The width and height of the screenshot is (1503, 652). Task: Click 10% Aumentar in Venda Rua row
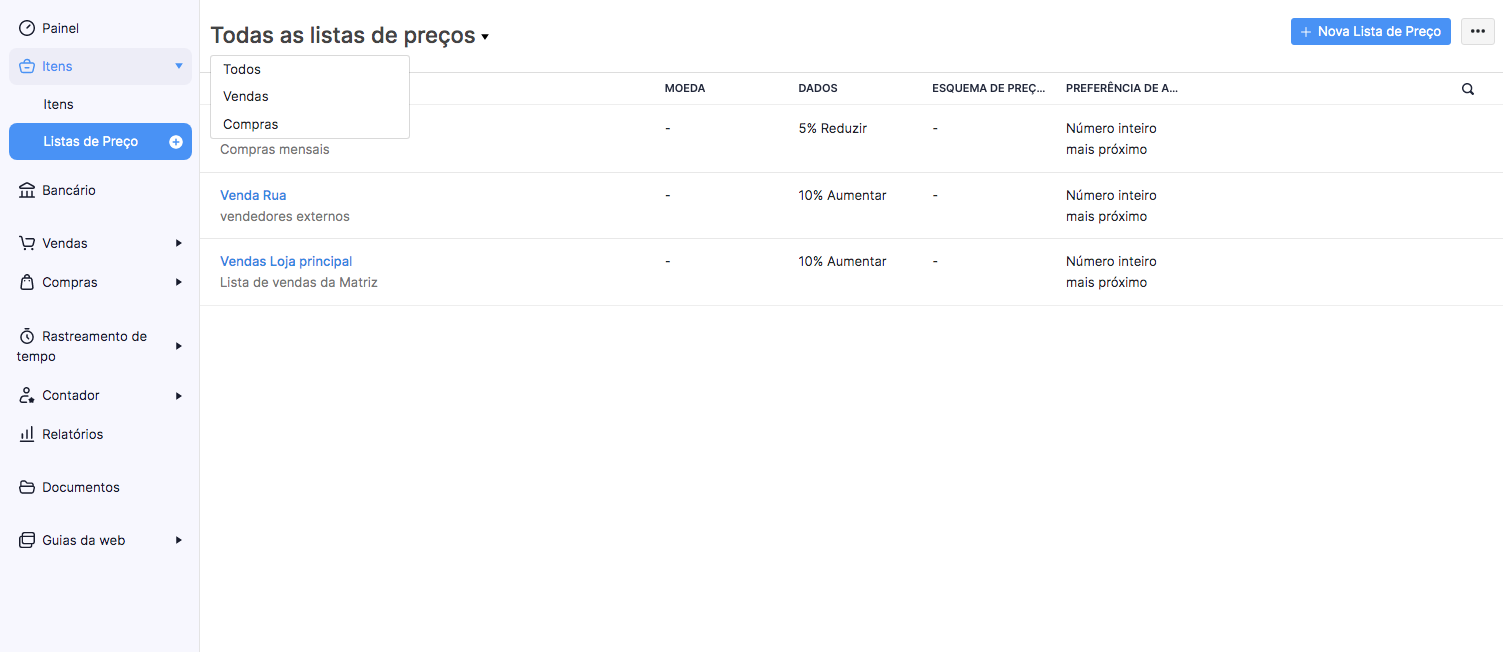click(x=842, y=195)
